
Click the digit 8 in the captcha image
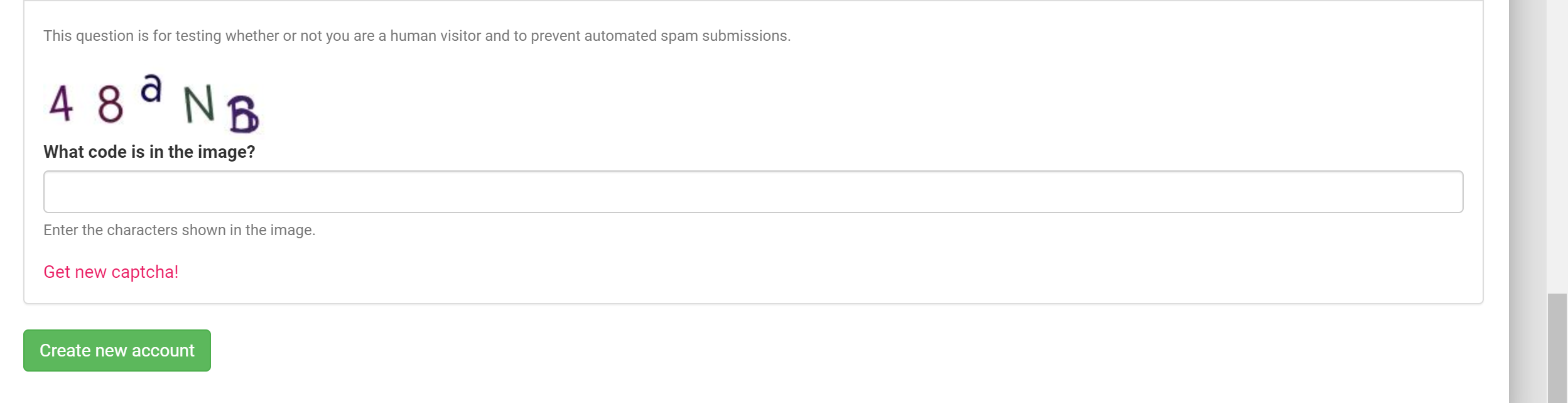click(110, 104)
